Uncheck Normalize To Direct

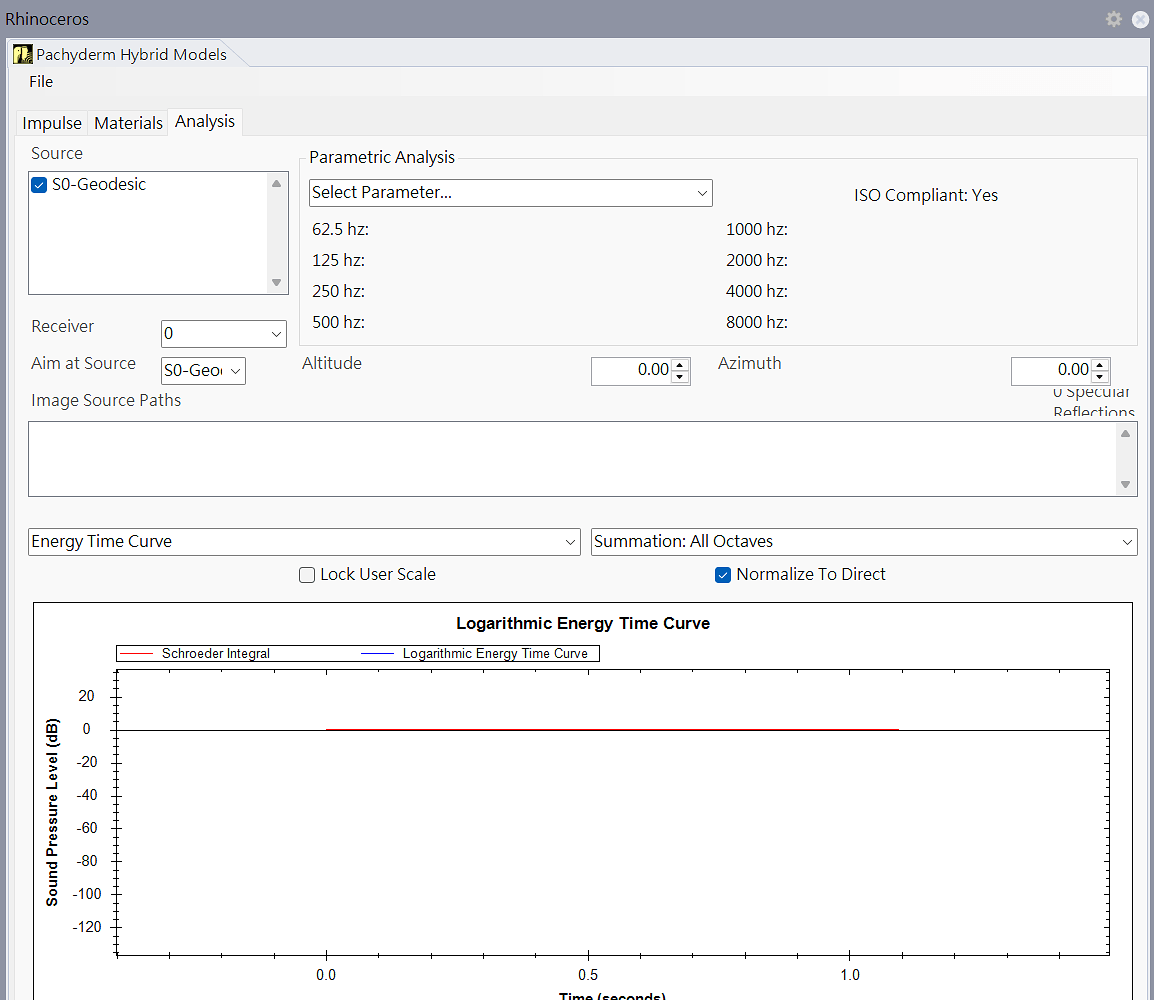[723, 575]
